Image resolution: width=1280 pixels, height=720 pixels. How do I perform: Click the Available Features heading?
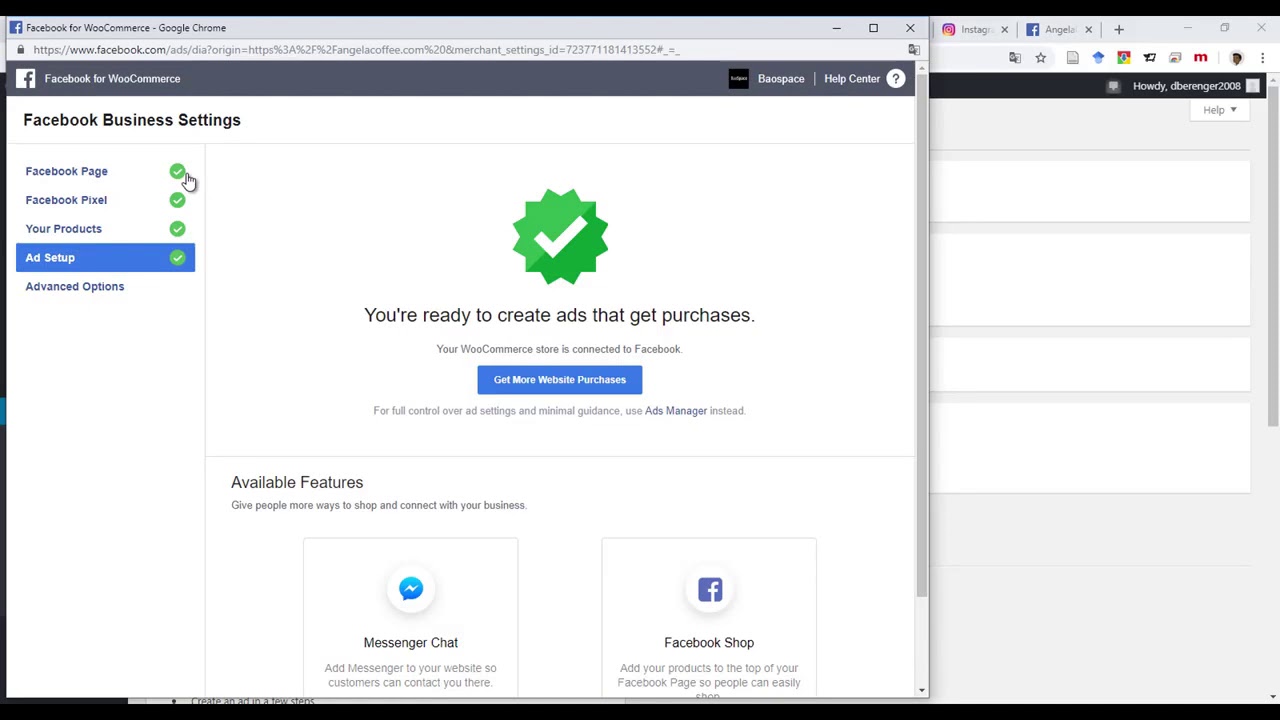(x=297, y=483)
